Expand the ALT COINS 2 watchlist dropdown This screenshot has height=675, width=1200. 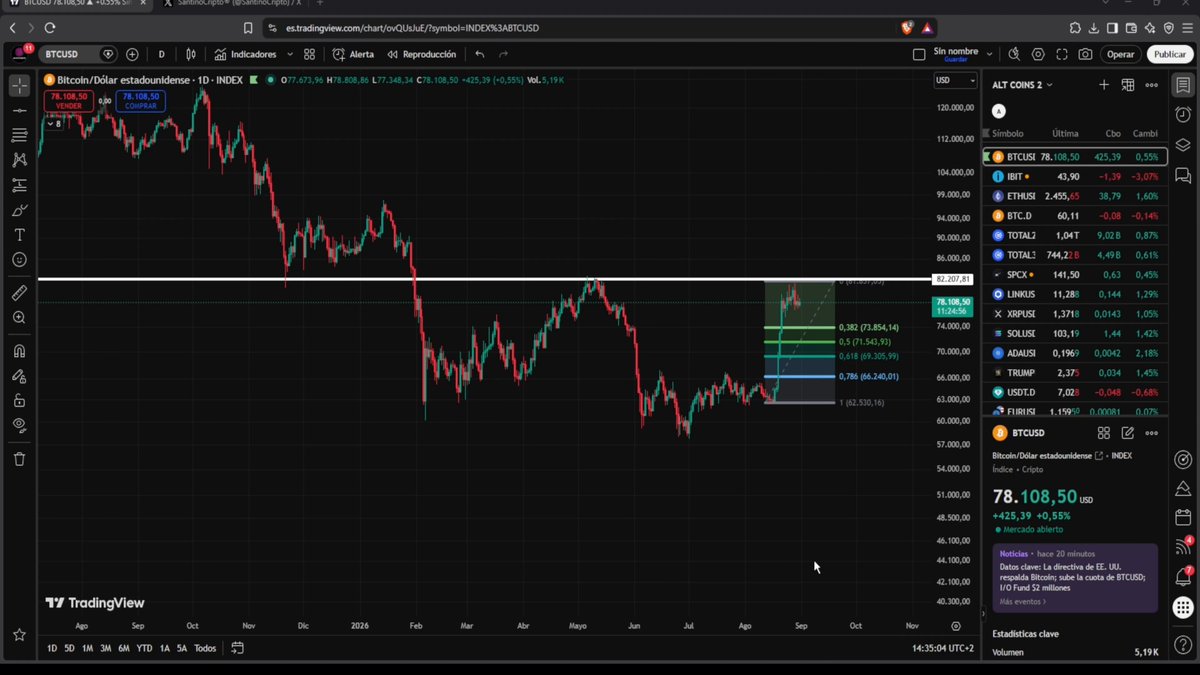(x=1023, y=85)
